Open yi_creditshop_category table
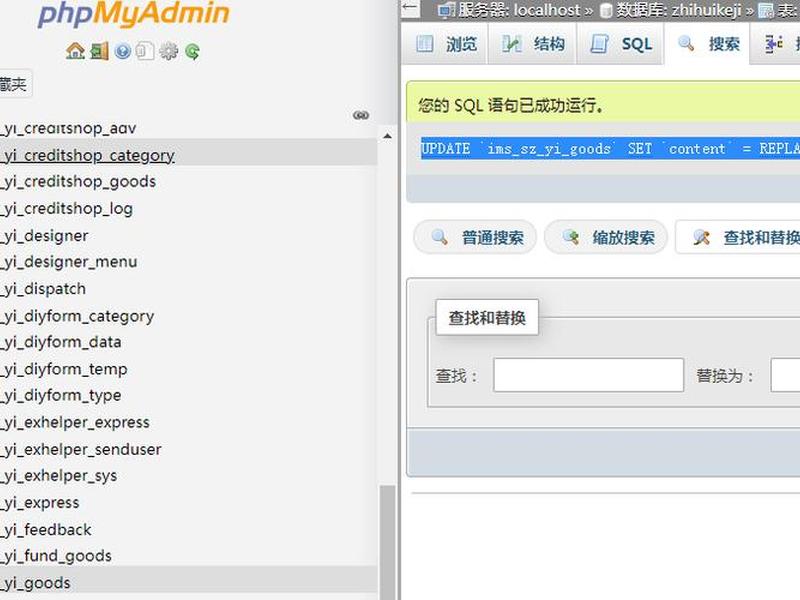Viewport: 800px width, 600px height. (x=88, y=155)
